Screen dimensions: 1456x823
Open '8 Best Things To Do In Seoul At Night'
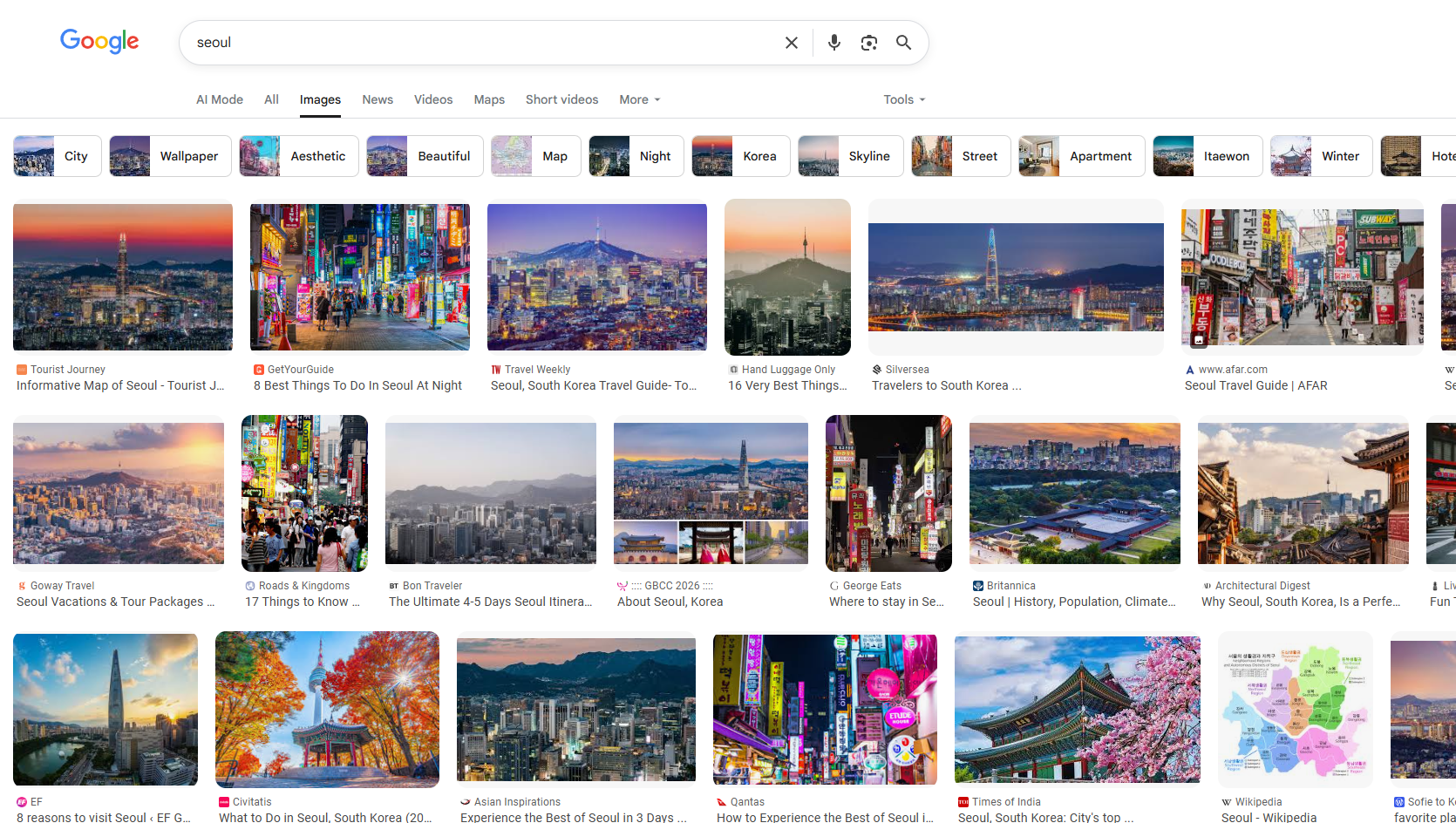(x=357, y=385)
